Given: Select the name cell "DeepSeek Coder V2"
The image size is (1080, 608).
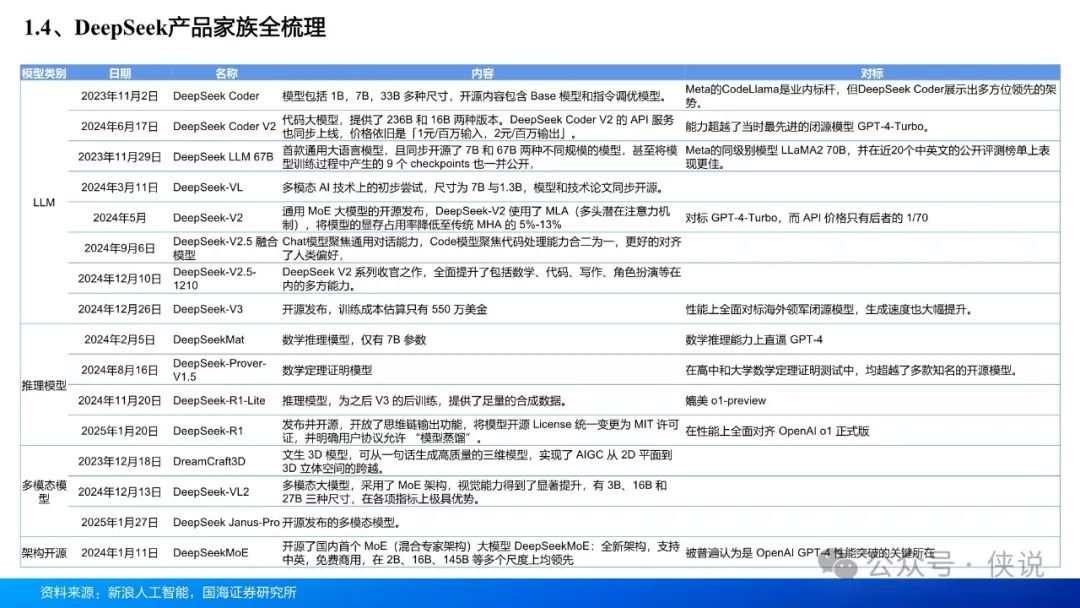Looking at the screenshot, I should coord(225,126).
